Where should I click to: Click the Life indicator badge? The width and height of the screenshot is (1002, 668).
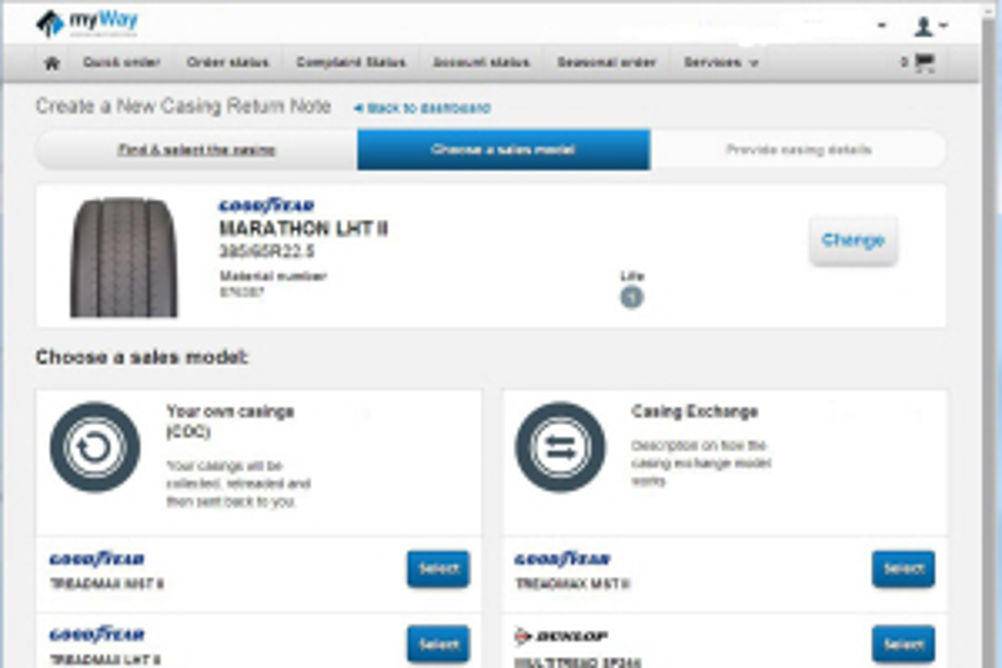point(631,297)
